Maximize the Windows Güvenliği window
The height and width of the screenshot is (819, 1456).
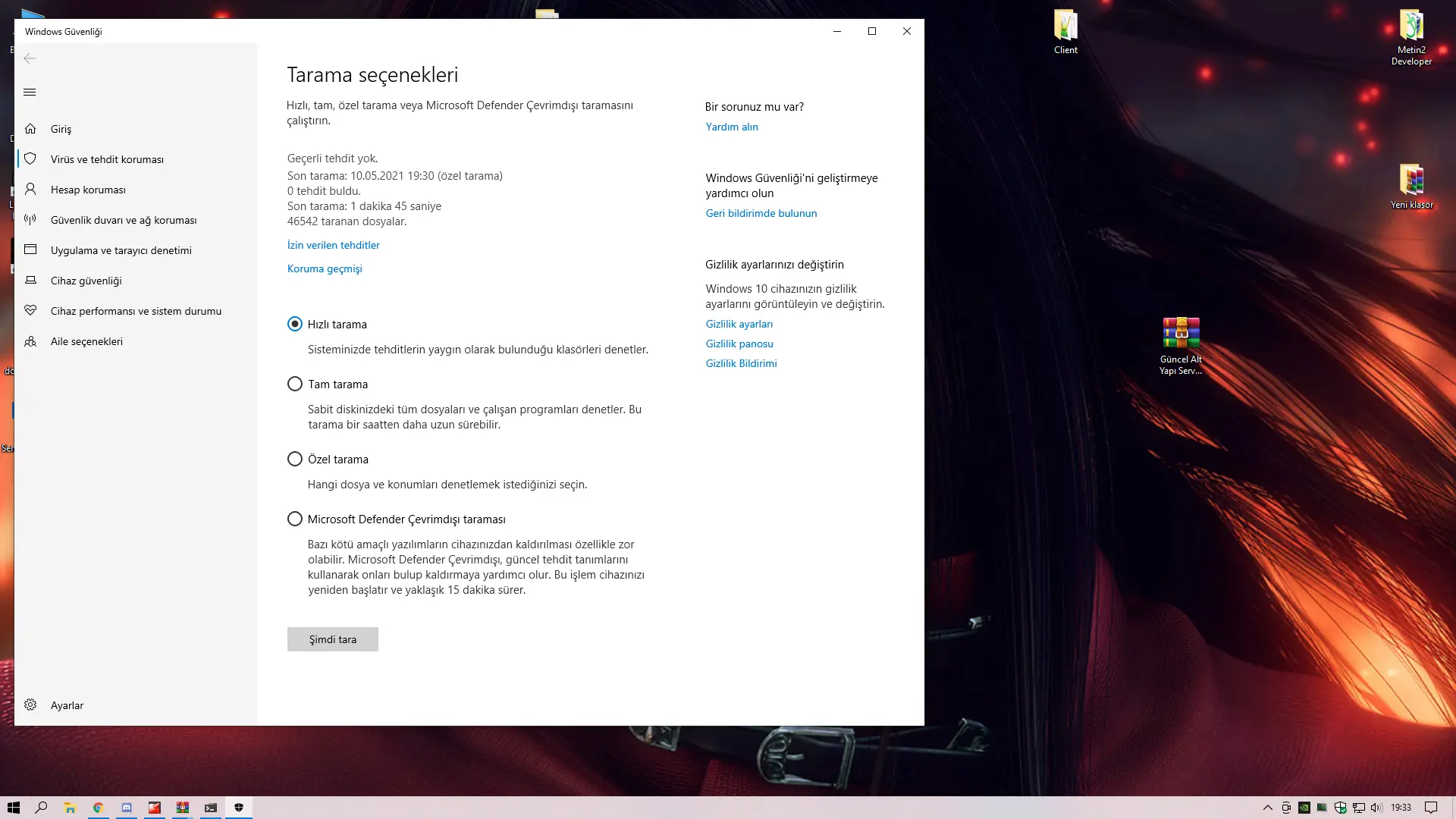coord(872,31)
